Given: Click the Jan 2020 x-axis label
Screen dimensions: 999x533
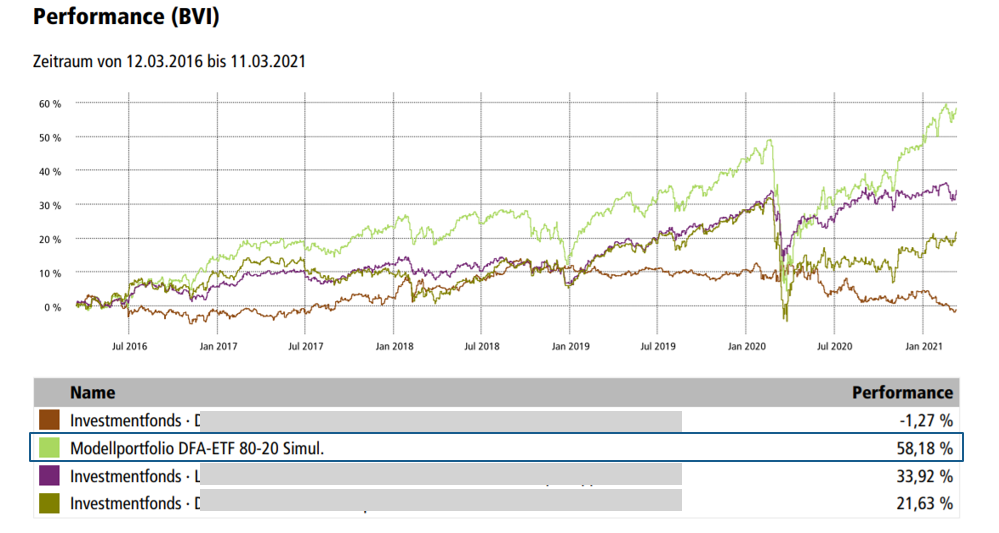Looking at the screenshot, I should point(745,346).
